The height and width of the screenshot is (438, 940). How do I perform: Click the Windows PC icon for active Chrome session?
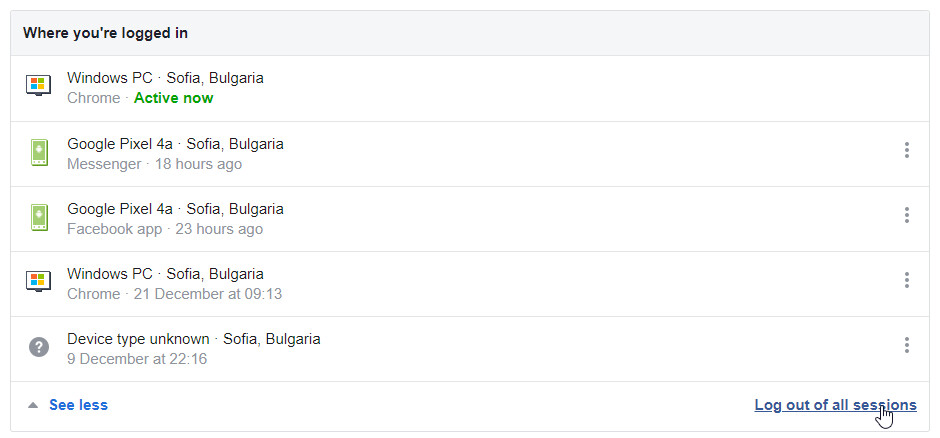pos(38,86)
